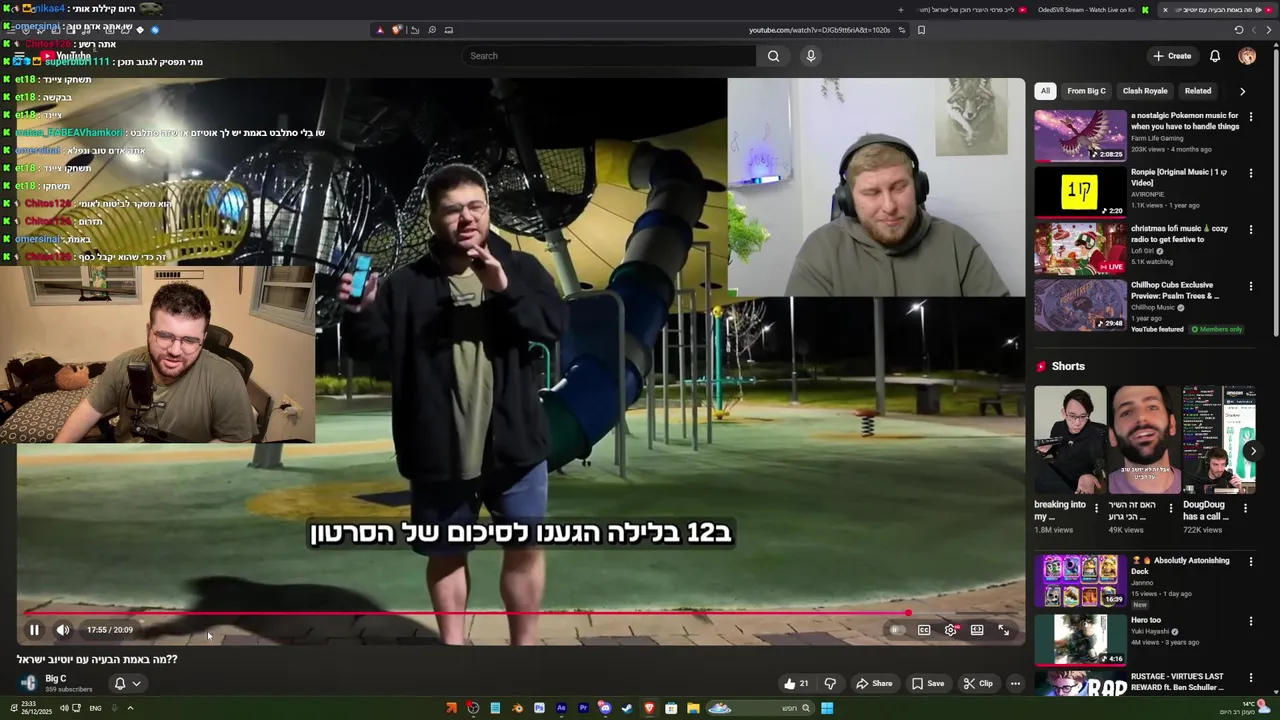1280x720 pixels.
Task: Click the Brave Rewards triangle icon
Action: pos(380,30)
